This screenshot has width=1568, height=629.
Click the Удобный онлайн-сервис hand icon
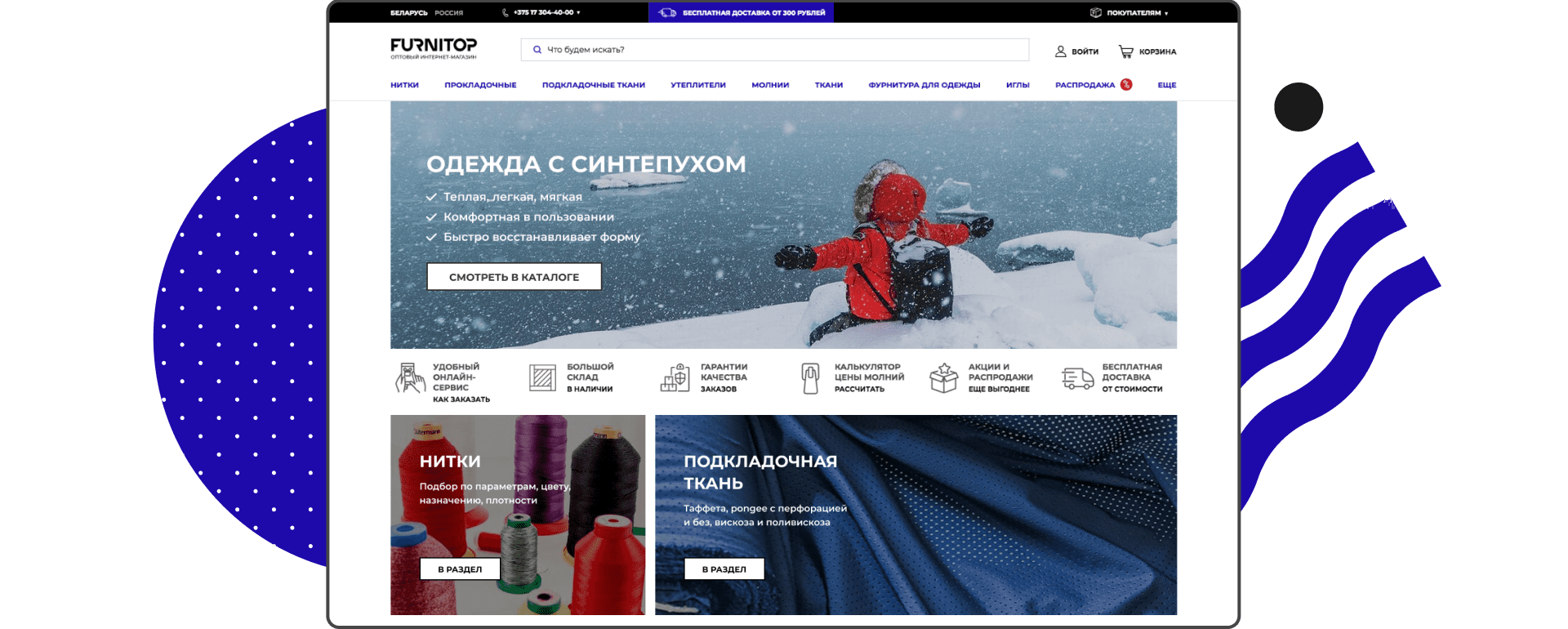tap(409, 378)
